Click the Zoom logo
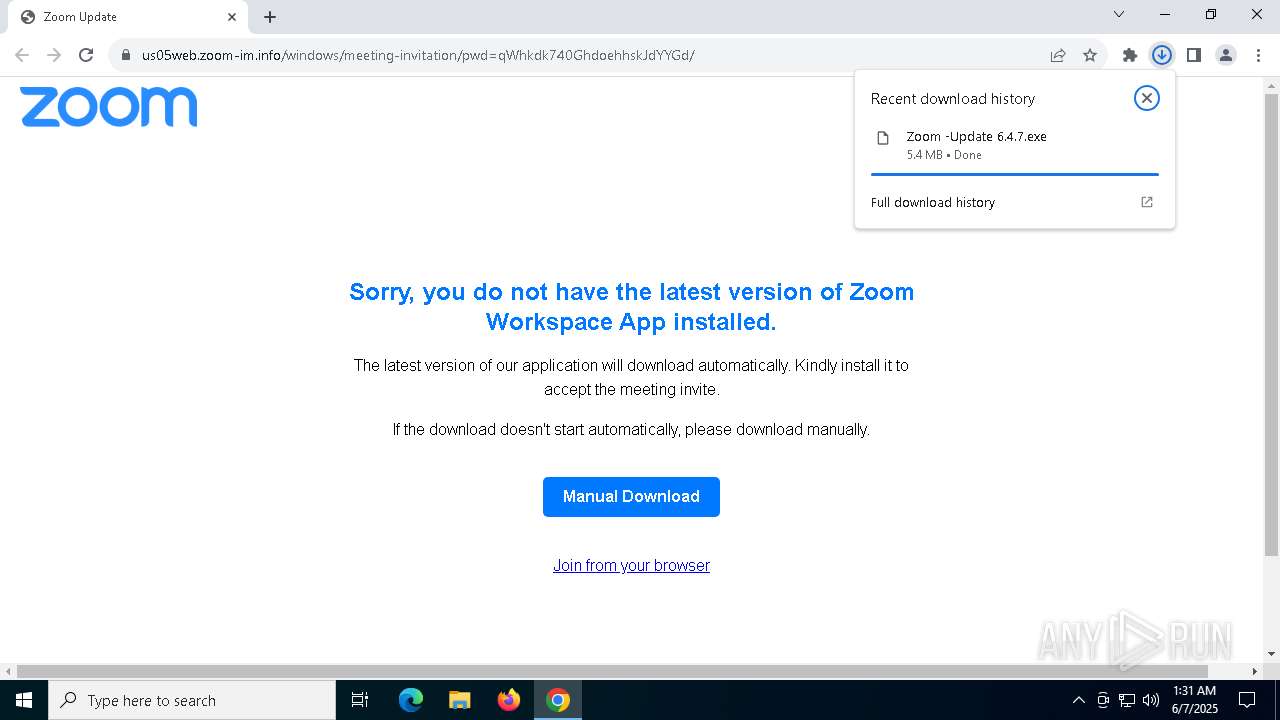 [109, 106]
